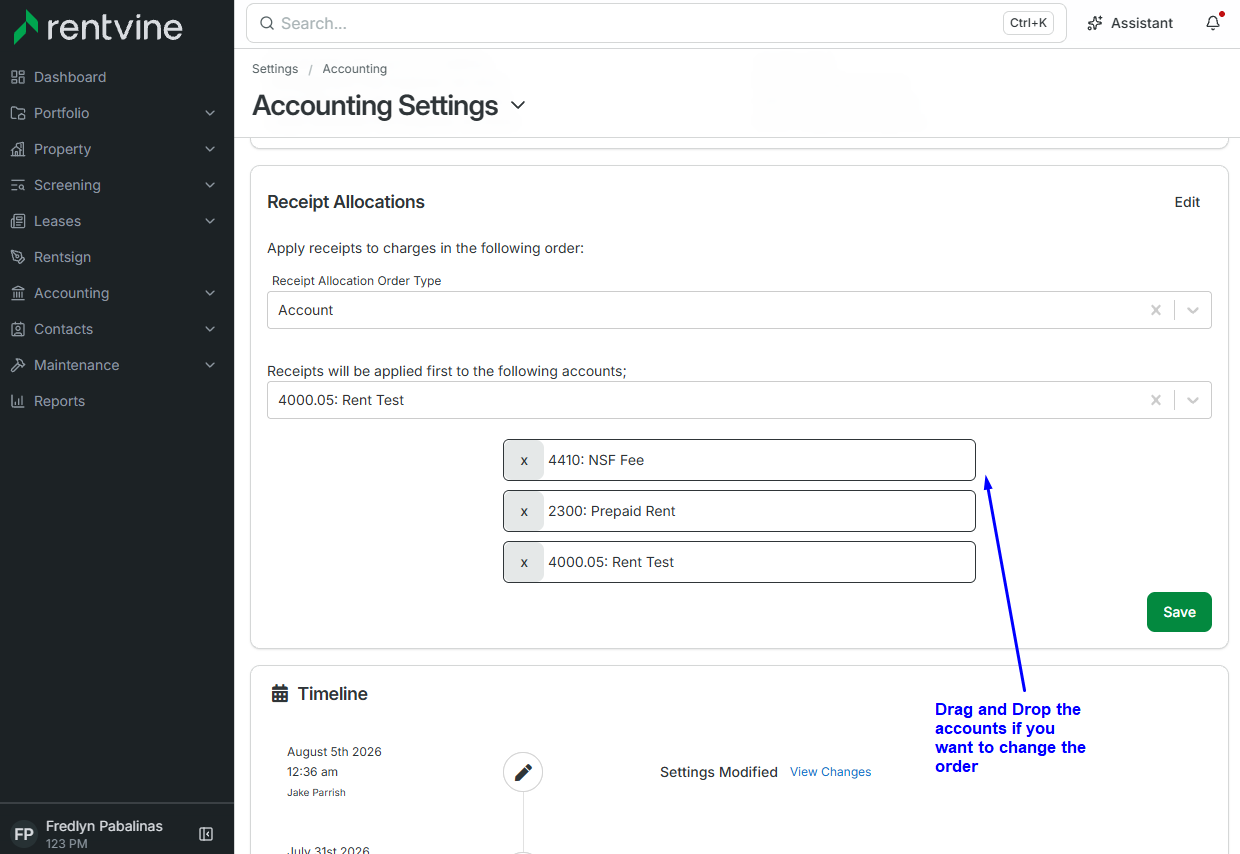
Task: Clear the Receipt Allocation Order Type value
Action: (1156, 310)
